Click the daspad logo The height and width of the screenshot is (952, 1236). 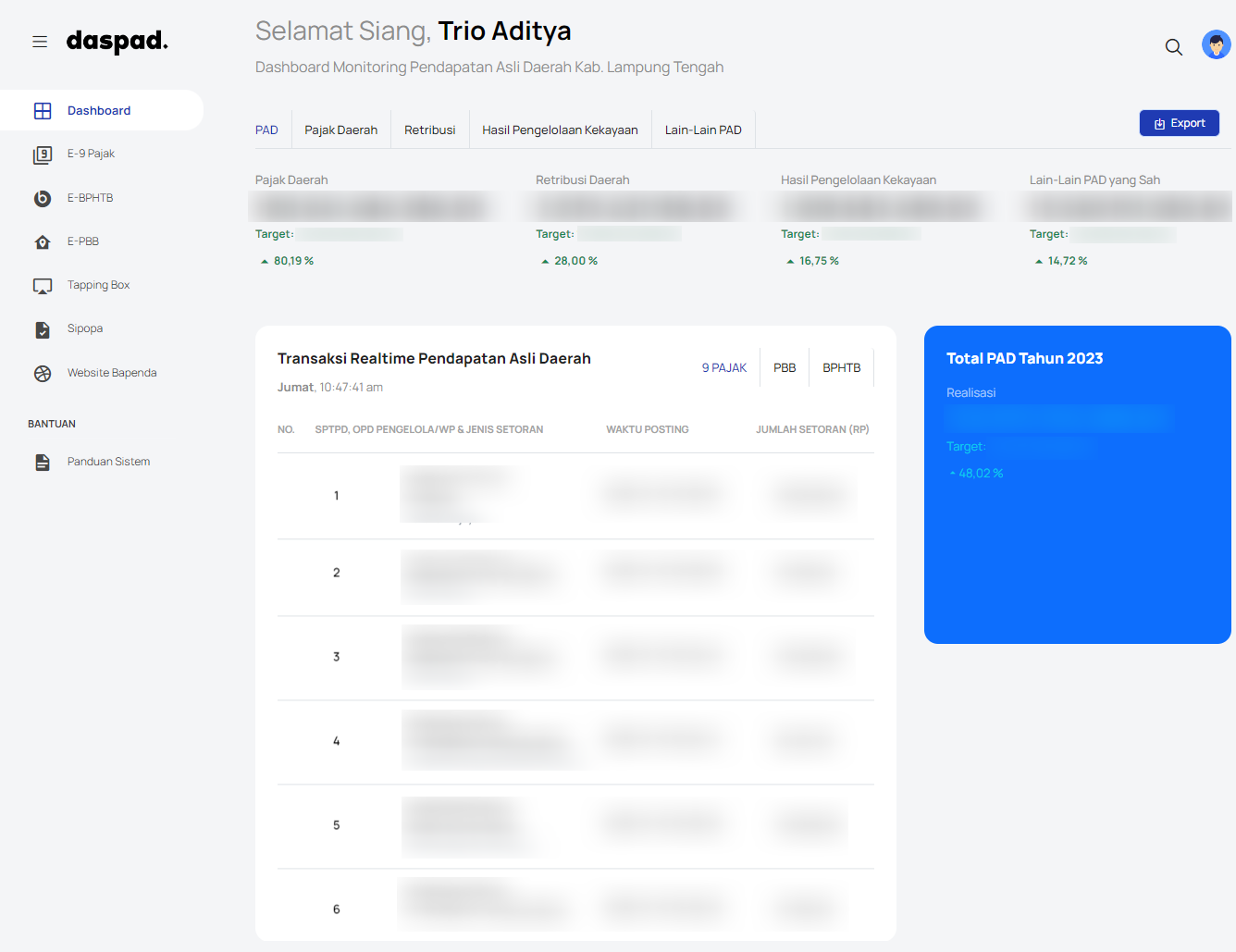click(x=117, y=42)
